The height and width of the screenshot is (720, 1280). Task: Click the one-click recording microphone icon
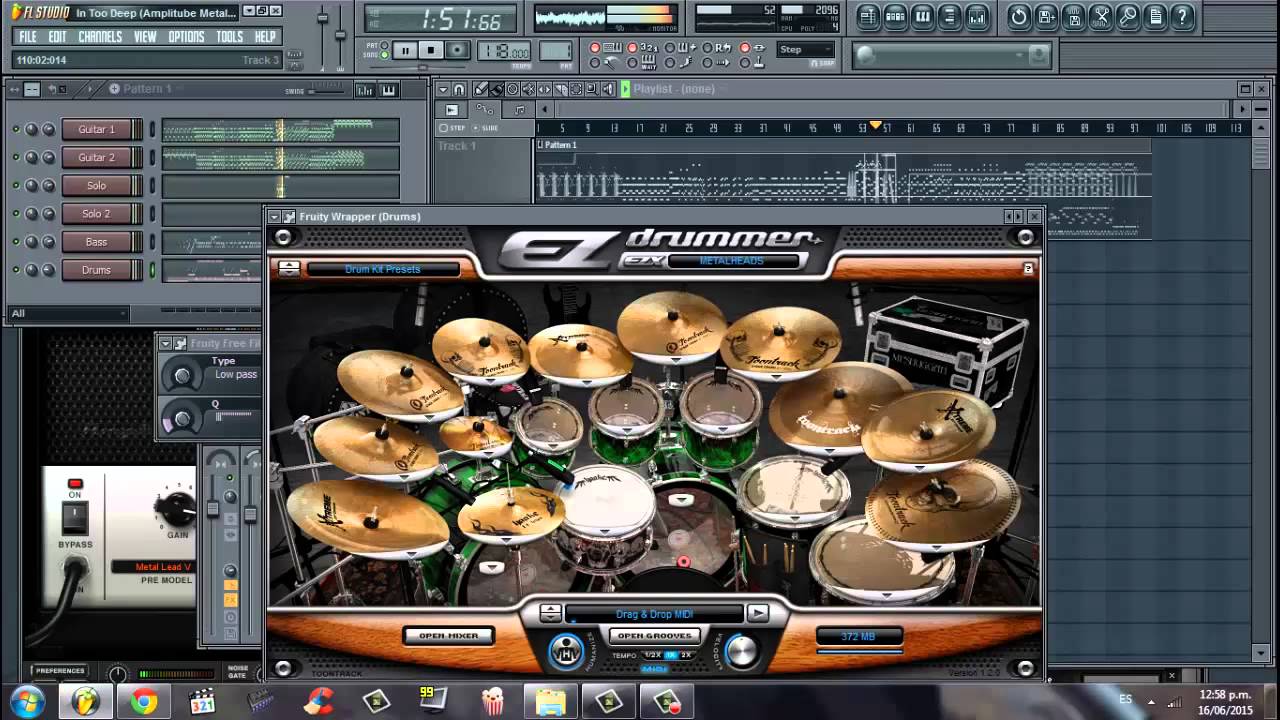1127,16
